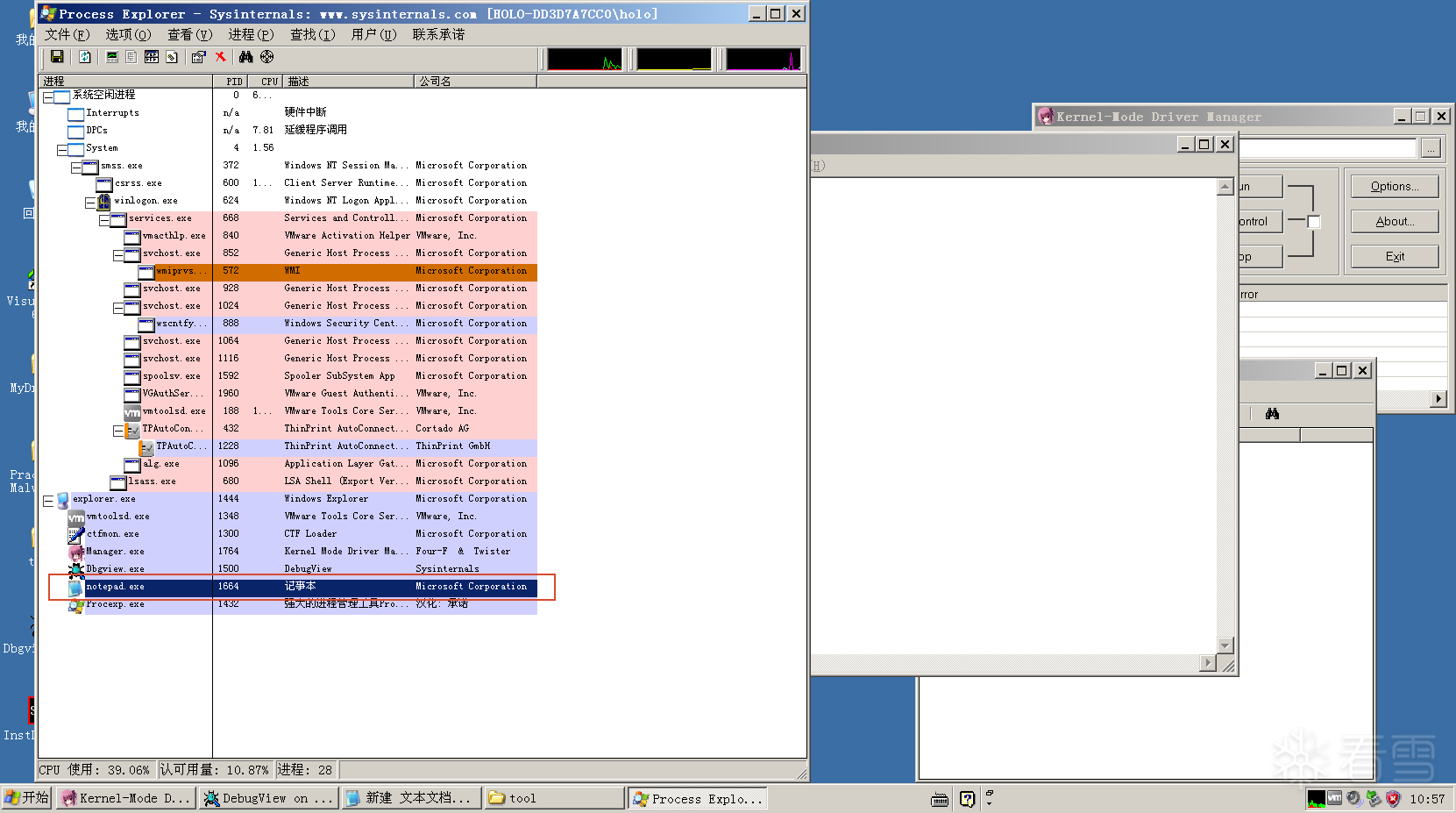Open the 用户(U) menu
This screenshot has width=1456, height=813.
[x=374, y=35]
